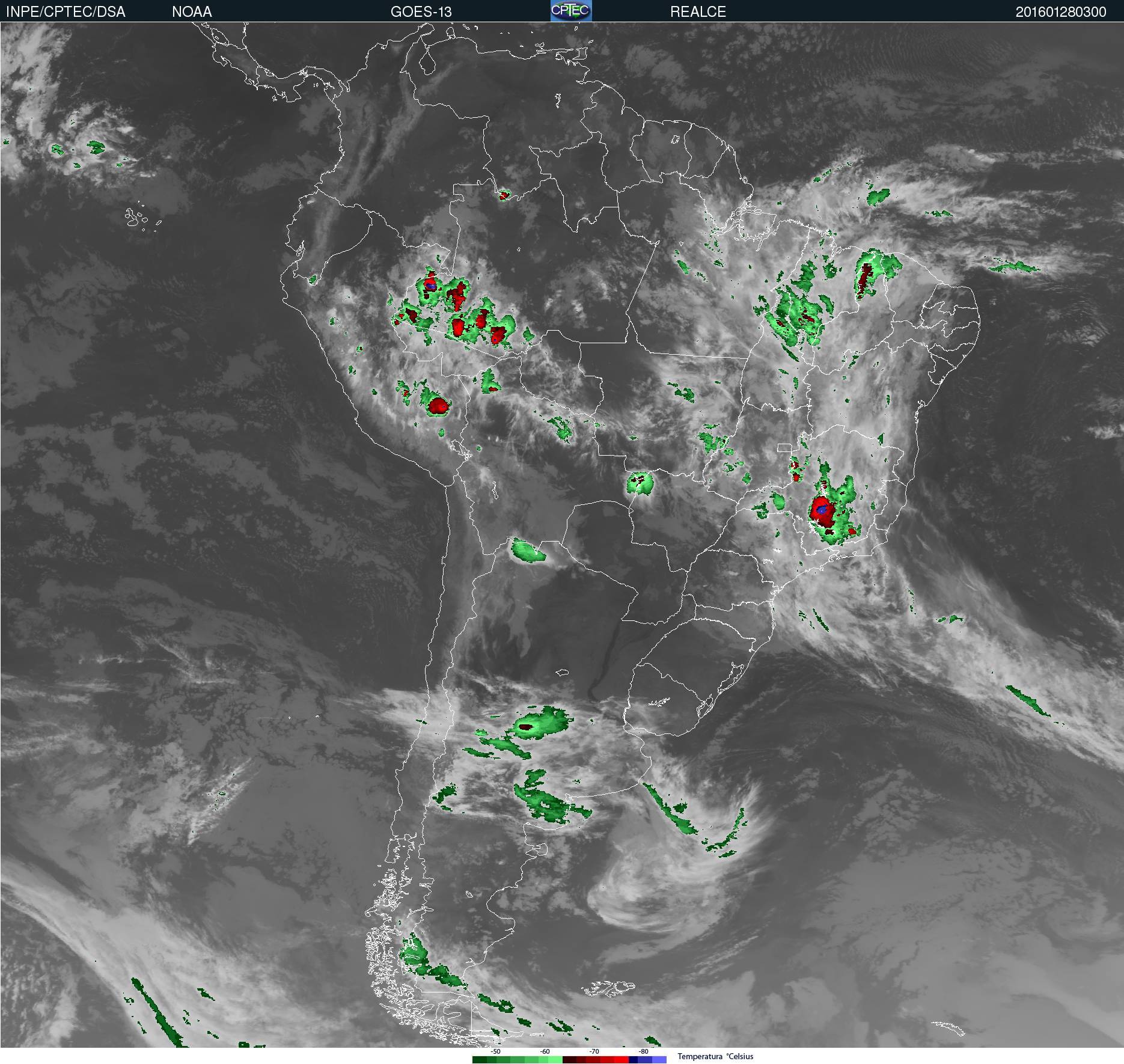Click the darkest green swatch in the legend
This screenshot has width=1124, height=1064.
pyautogui.click(x=480, y=1060)
